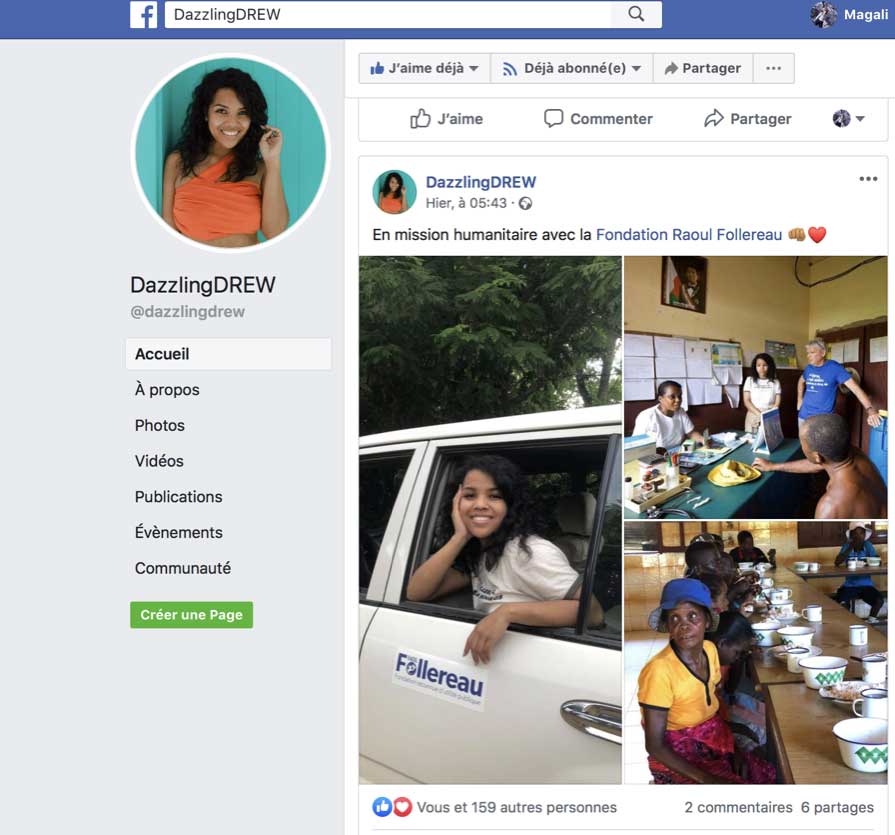Click Magali username in header
The height and width of the screenshot is (835, 895).
click(x=866, y=15)
